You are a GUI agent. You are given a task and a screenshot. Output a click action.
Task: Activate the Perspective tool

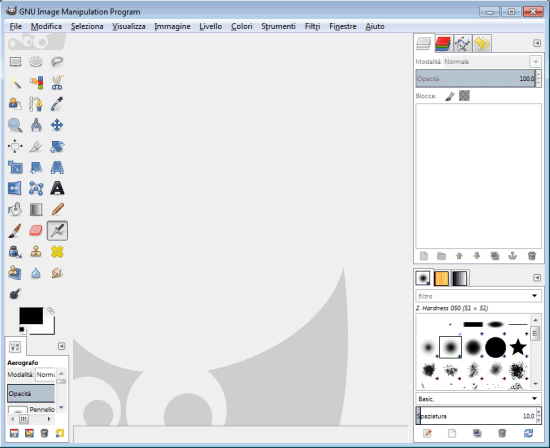[x=57, y=168]
